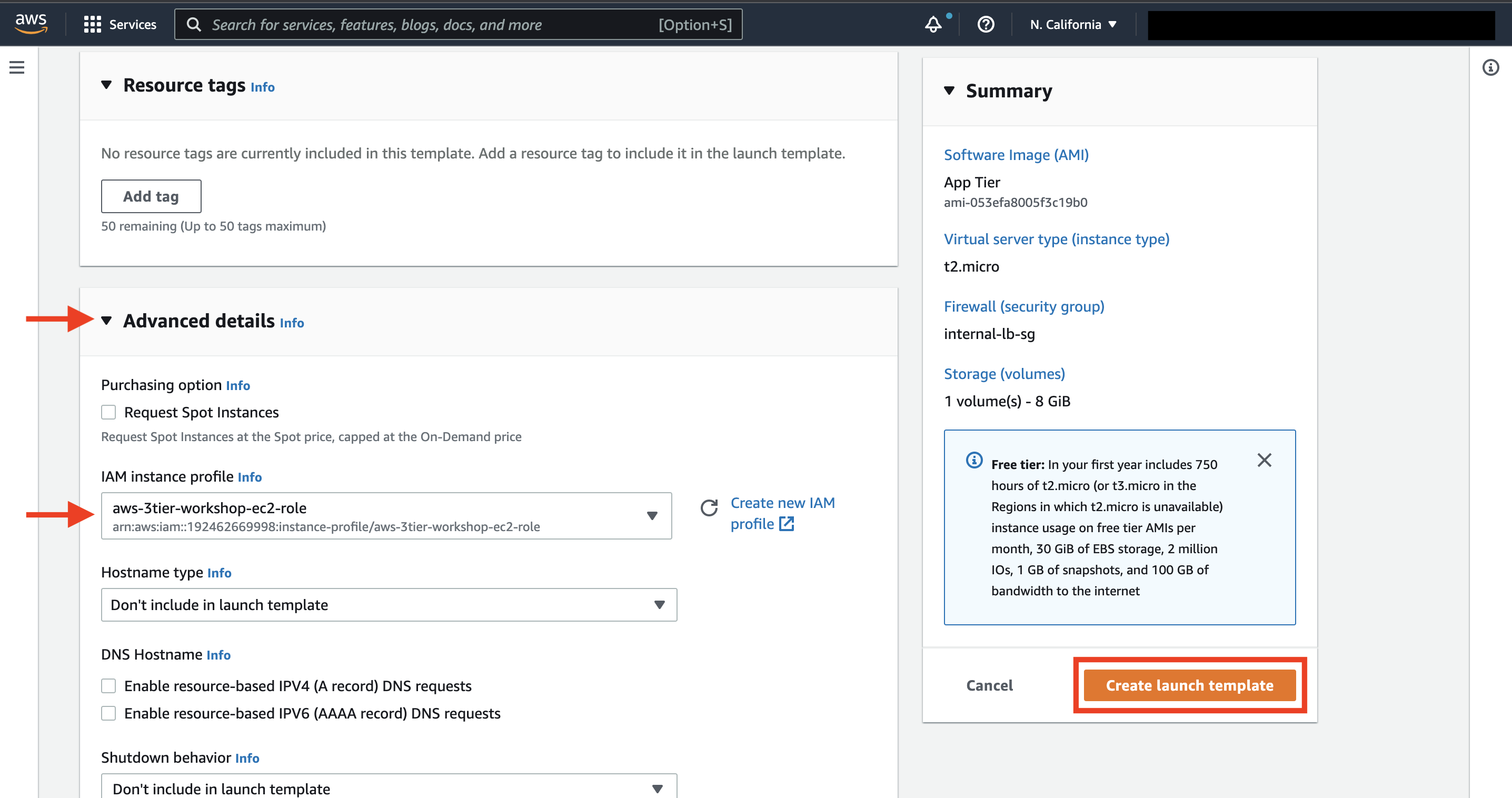
Task: Open Virtual server type (instance type) link
Action: tap(1057, 239)
